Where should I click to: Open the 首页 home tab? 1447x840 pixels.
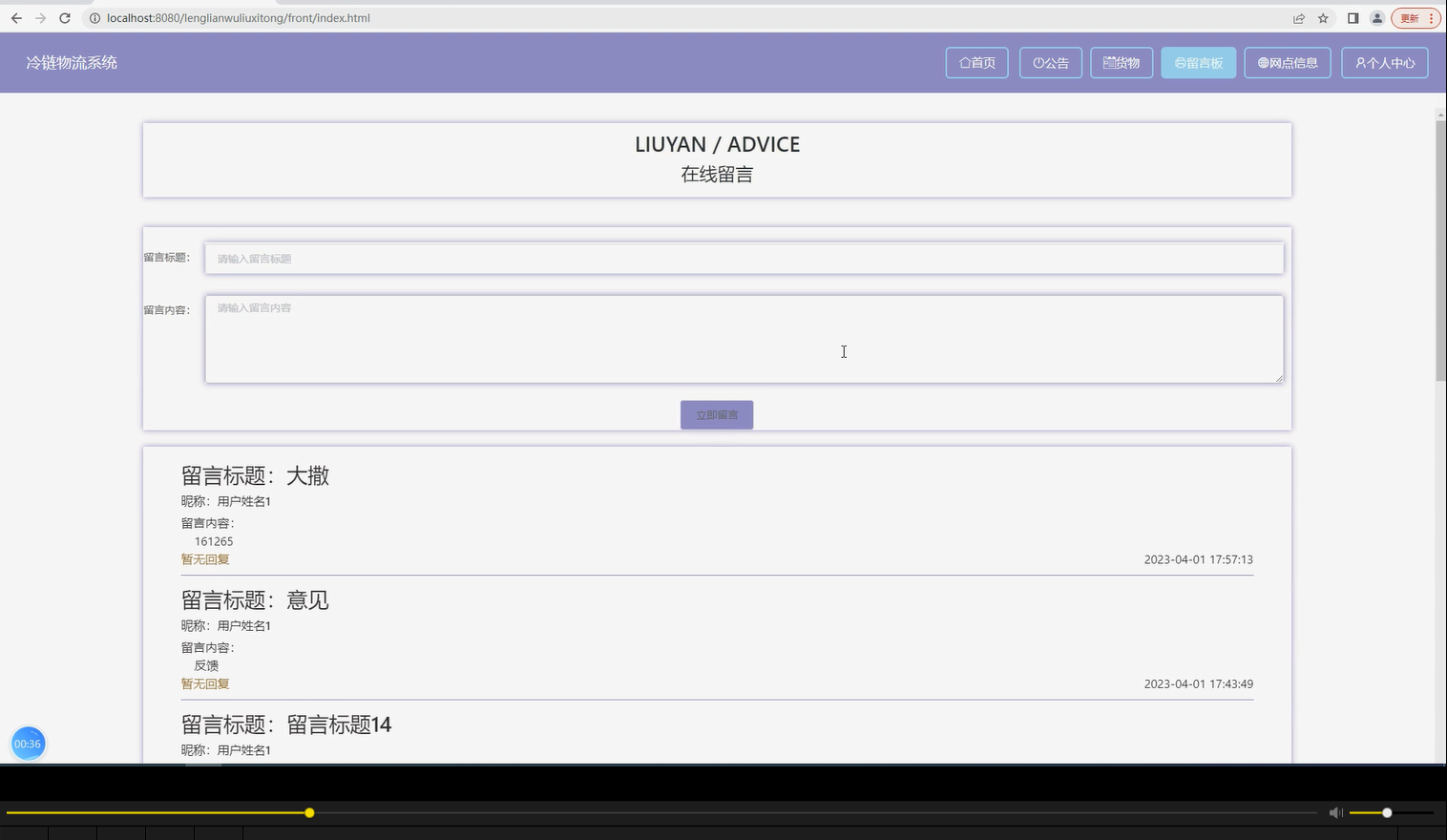[977, 63]
